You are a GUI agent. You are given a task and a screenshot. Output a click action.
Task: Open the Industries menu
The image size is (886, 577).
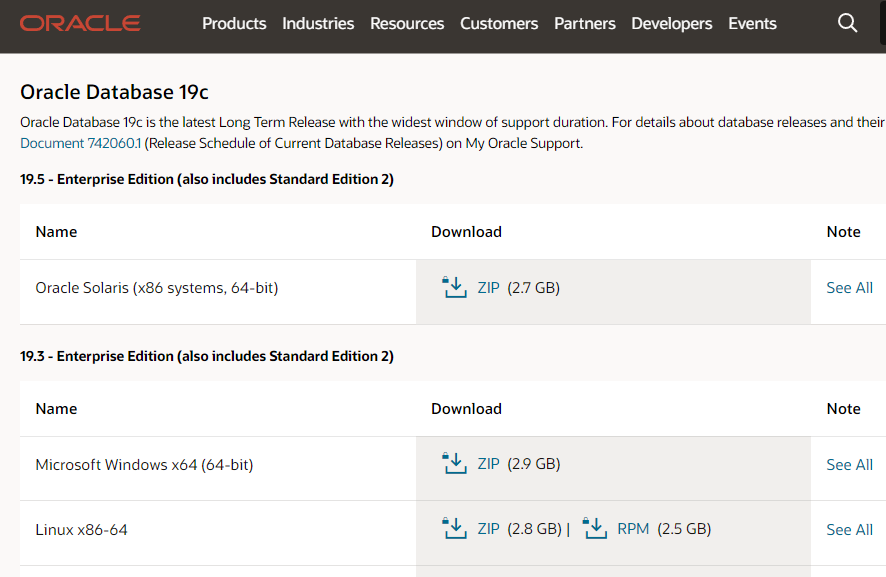[318, 23]
